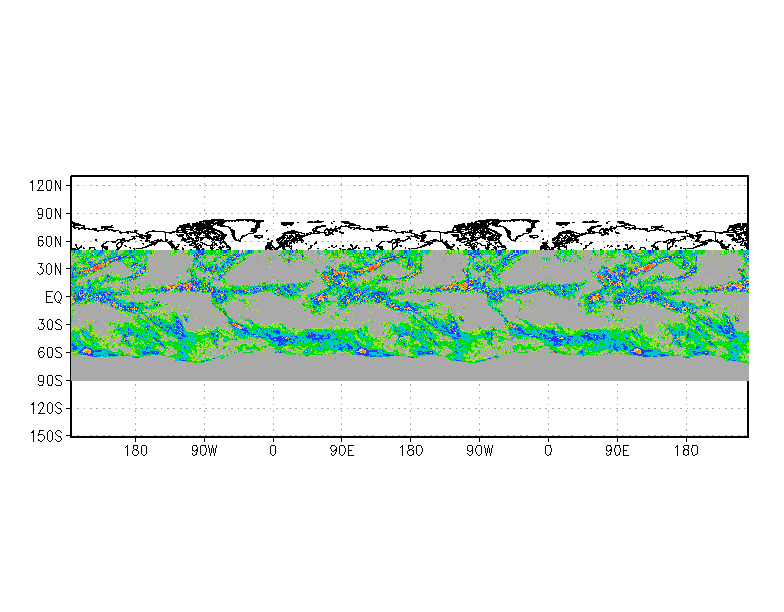Click the 90N latitude axis label
This screenshot has width=784, height=612.
click(x=50, y=214)
